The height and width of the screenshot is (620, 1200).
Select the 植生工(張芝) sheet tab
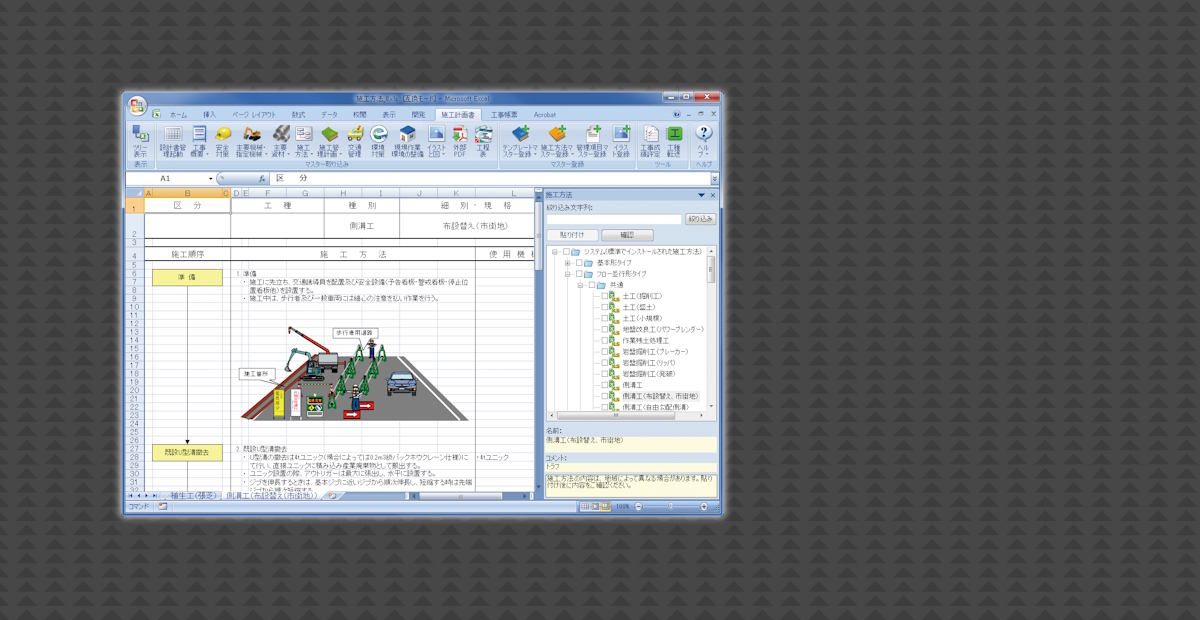[192, 495]
